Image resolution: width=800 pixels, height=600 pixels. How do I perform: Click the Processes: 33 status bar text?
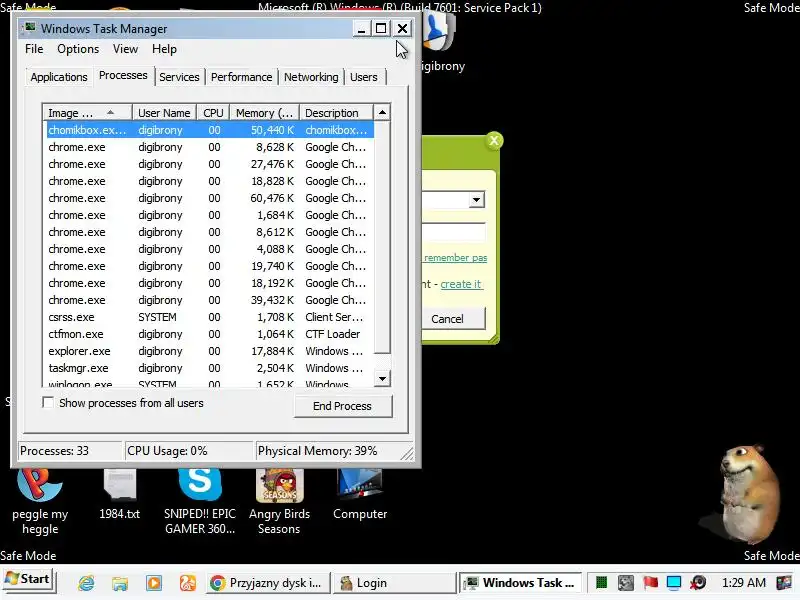[54, 451]
